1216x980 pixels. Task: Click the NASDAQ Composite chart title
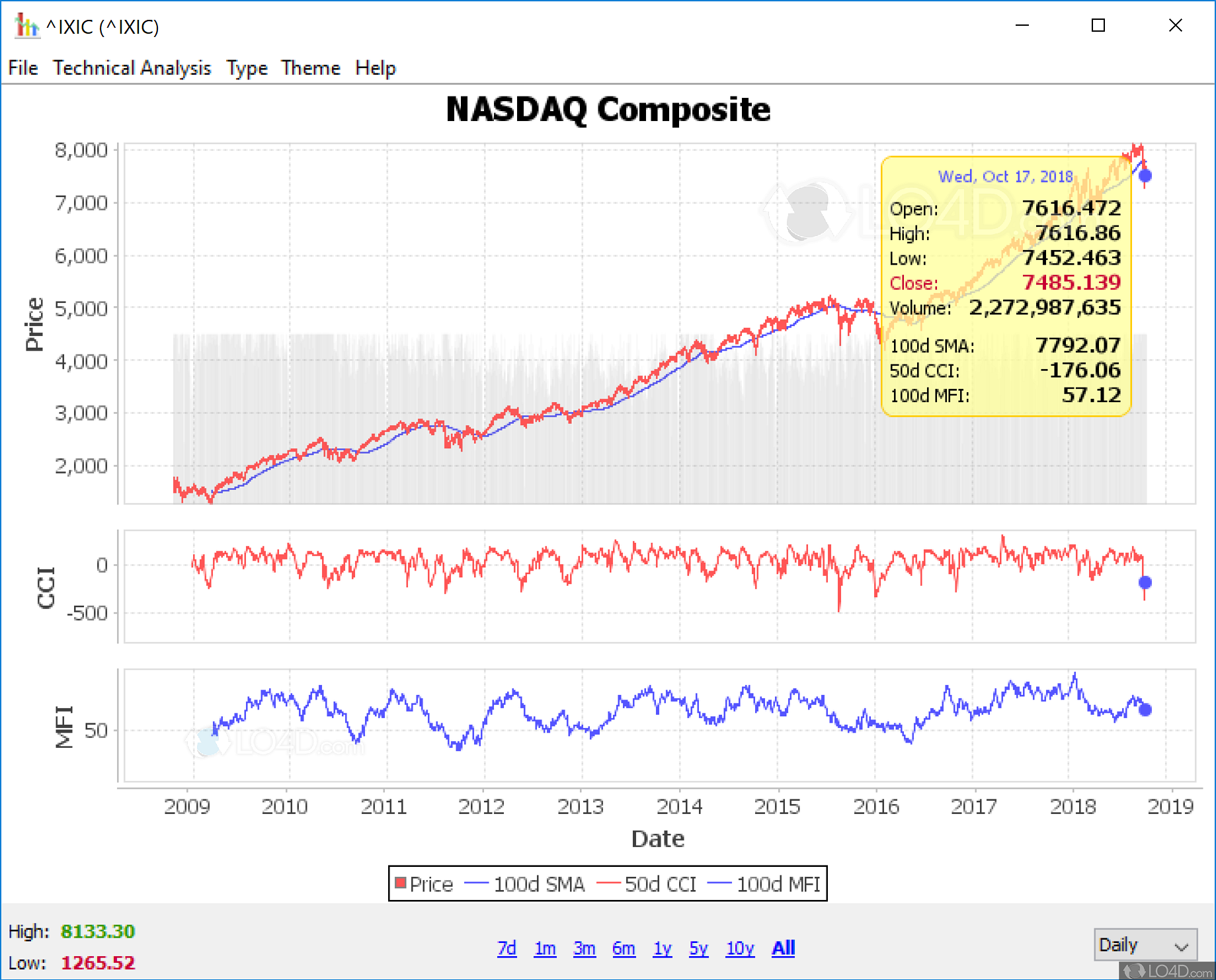[x=608, y=110]
